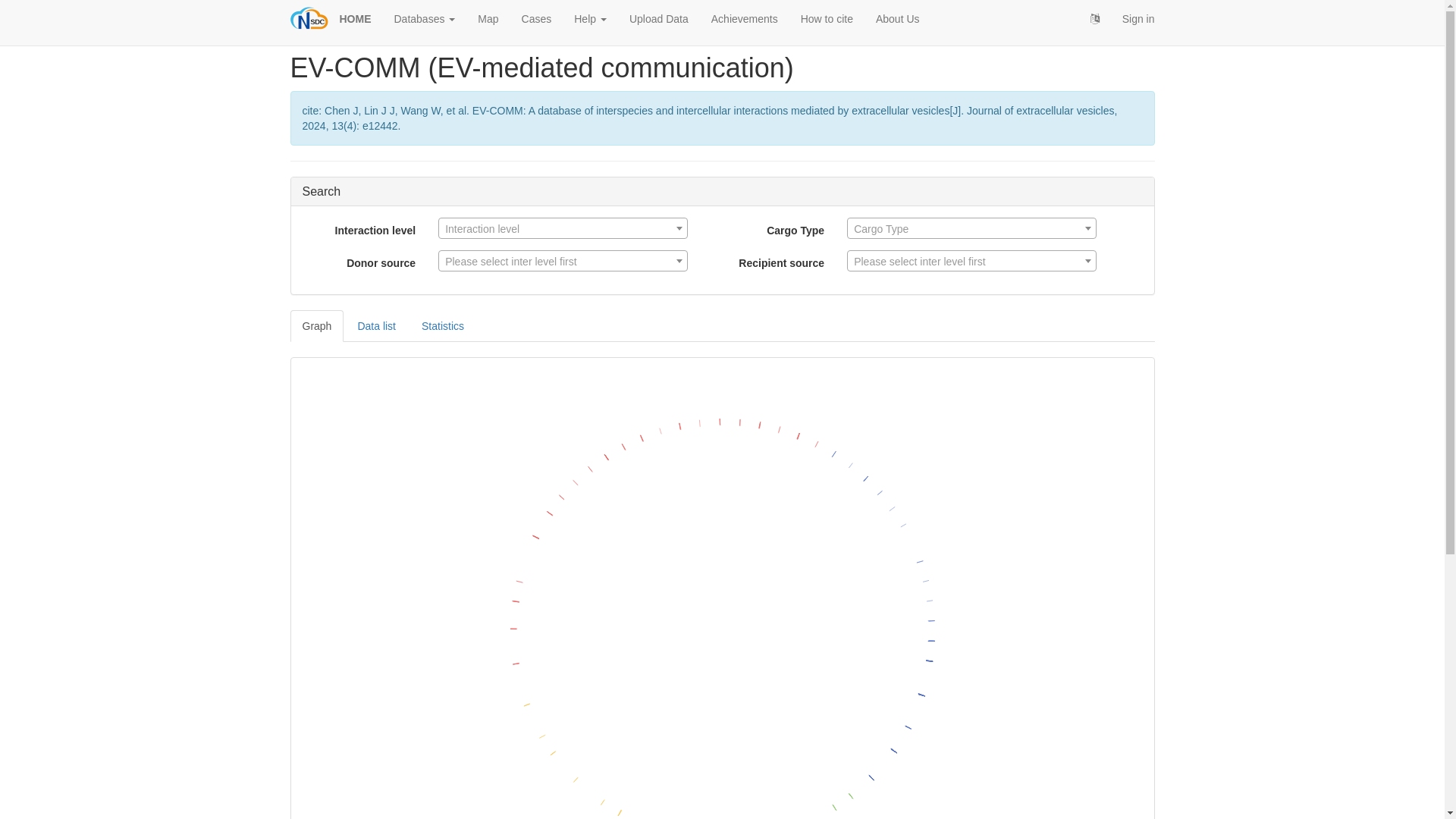
Task: Click the NSDC logo icon
Action: [309, 19]
